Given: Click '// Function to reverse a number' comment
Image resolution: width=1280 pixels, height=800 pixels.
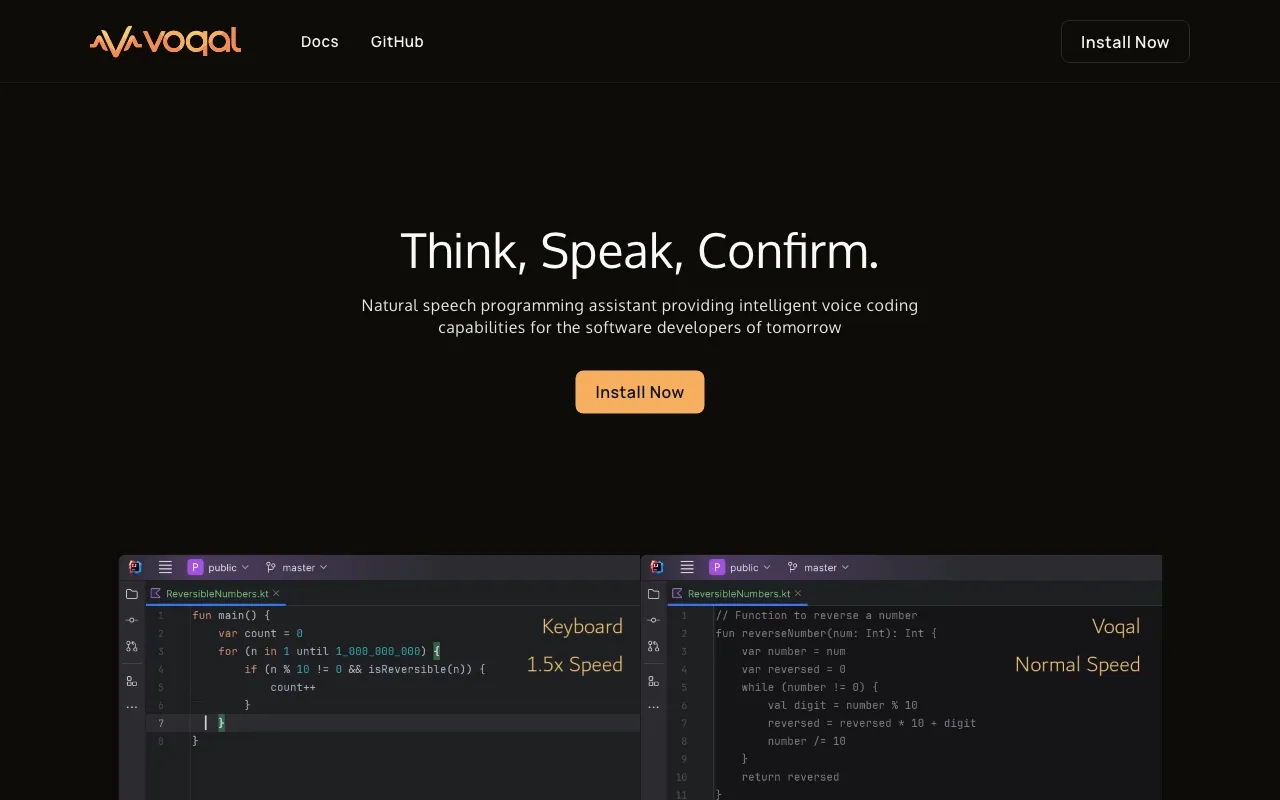Looking at the screenshot, I should [817, 615].
